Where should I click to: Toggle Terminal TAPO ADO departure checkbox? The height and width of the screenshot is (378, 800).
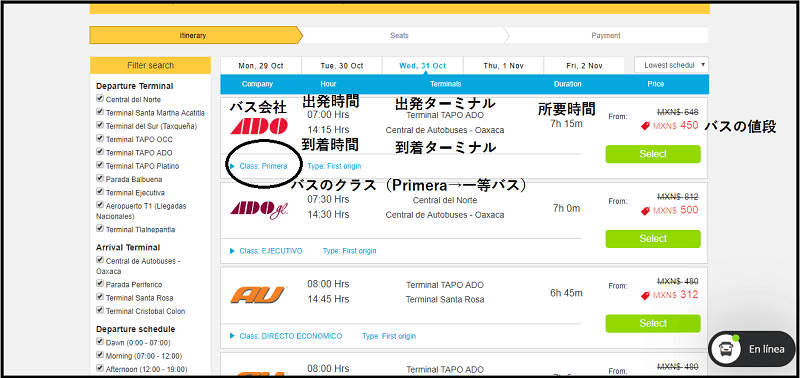(x=100, y=152)
